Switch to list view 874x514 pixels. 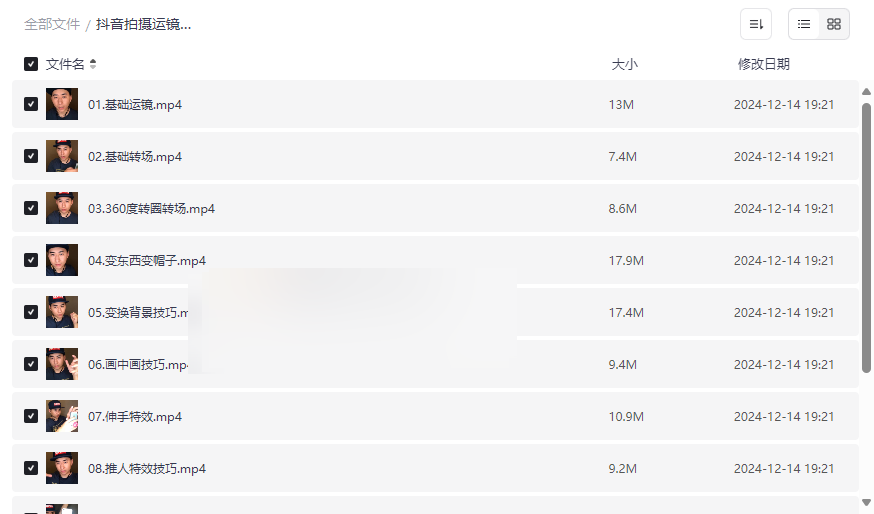(x=804, y=24)
